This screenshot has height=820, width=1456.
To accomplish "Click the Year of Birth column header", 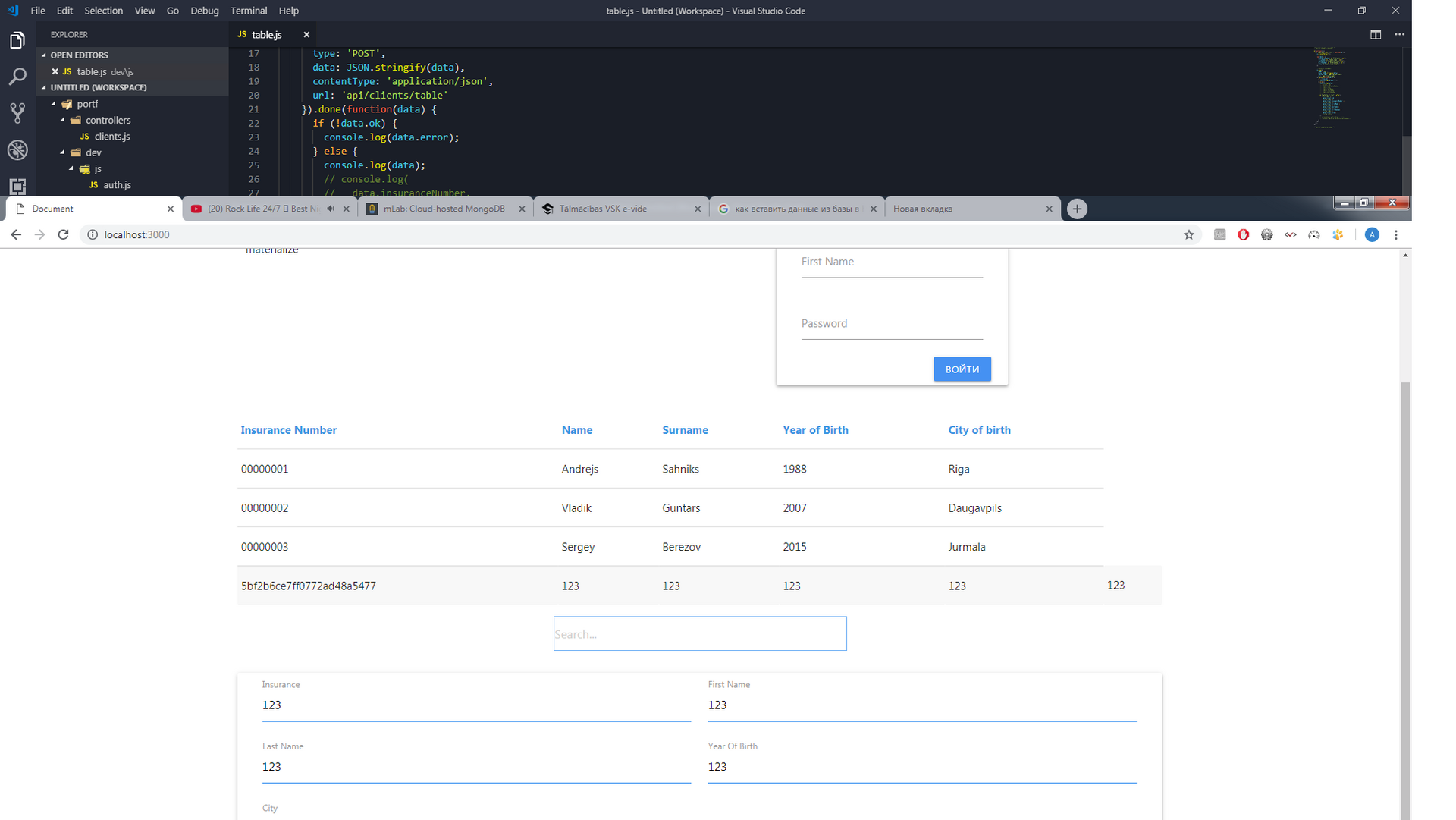I will click(815, 430).
